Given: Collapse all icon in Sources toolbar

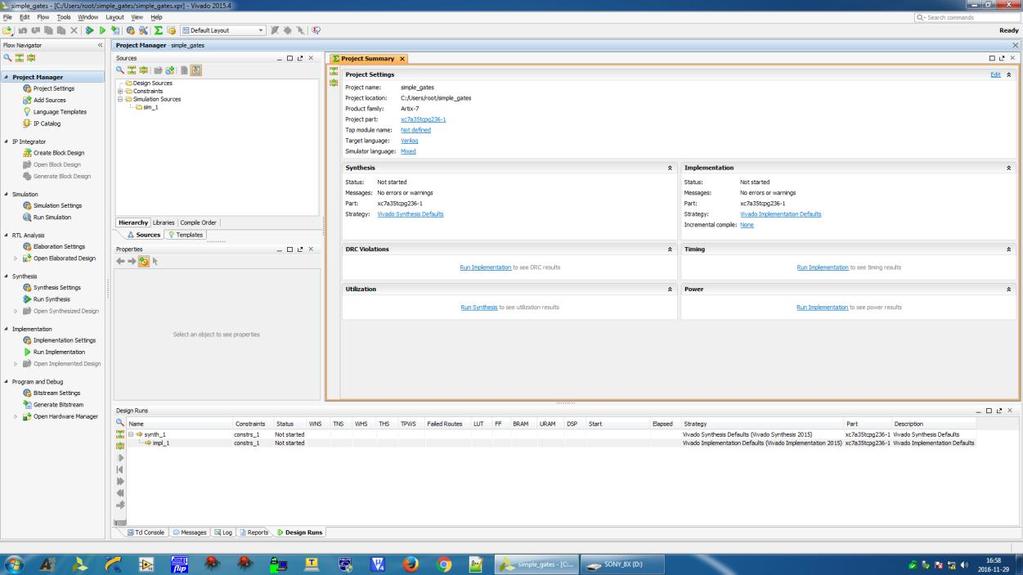Looking at the screenshot, I should click(x=132, y=70).
